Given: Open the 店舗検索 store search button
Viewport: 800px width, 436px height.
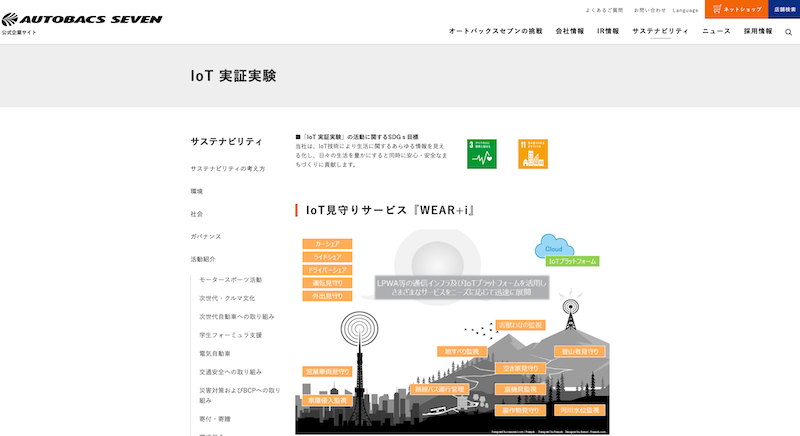Looking at the screenshot, I should (784, 9).
